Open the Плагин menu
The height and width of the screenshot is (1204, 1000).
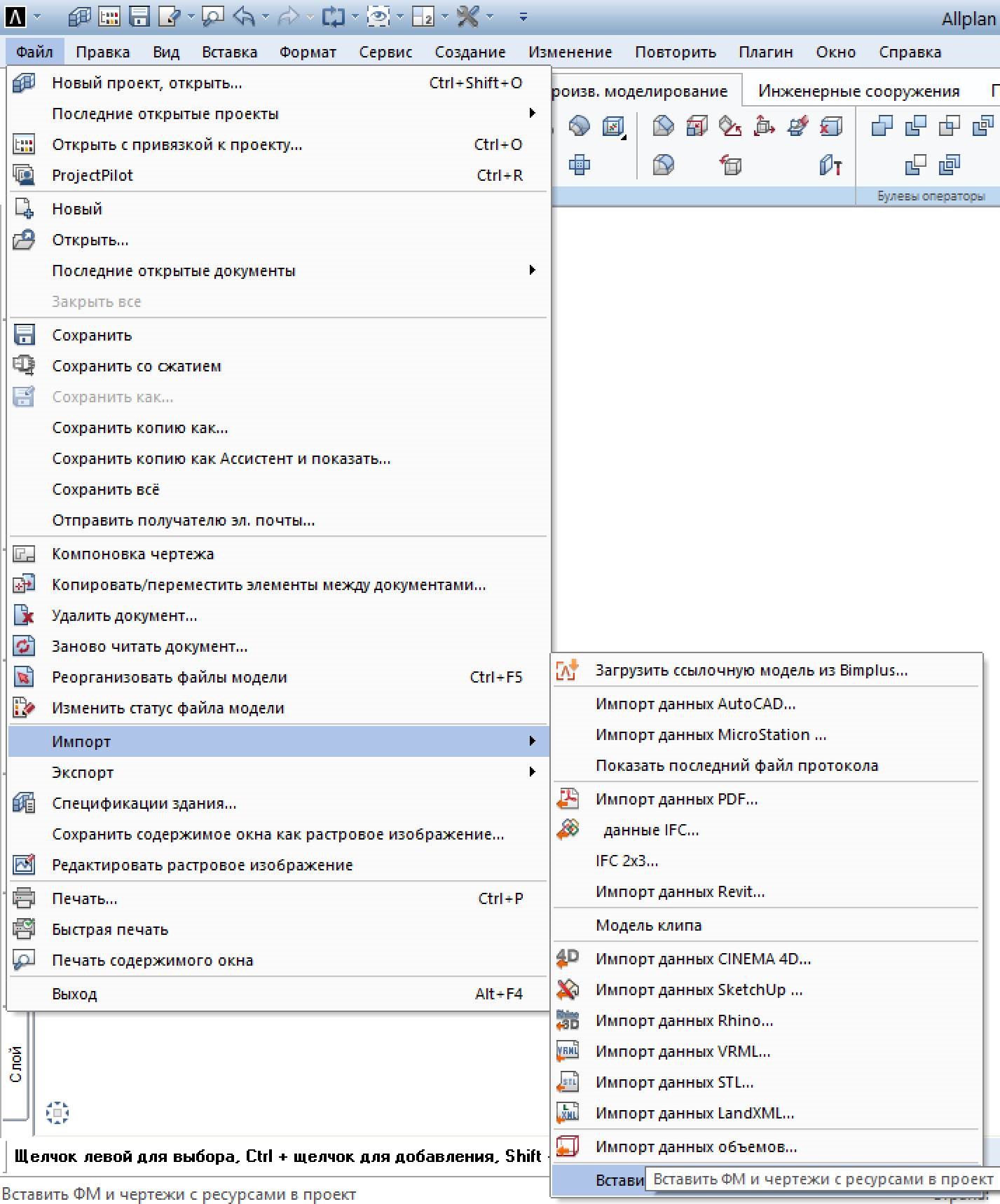[x=766, y=52]
